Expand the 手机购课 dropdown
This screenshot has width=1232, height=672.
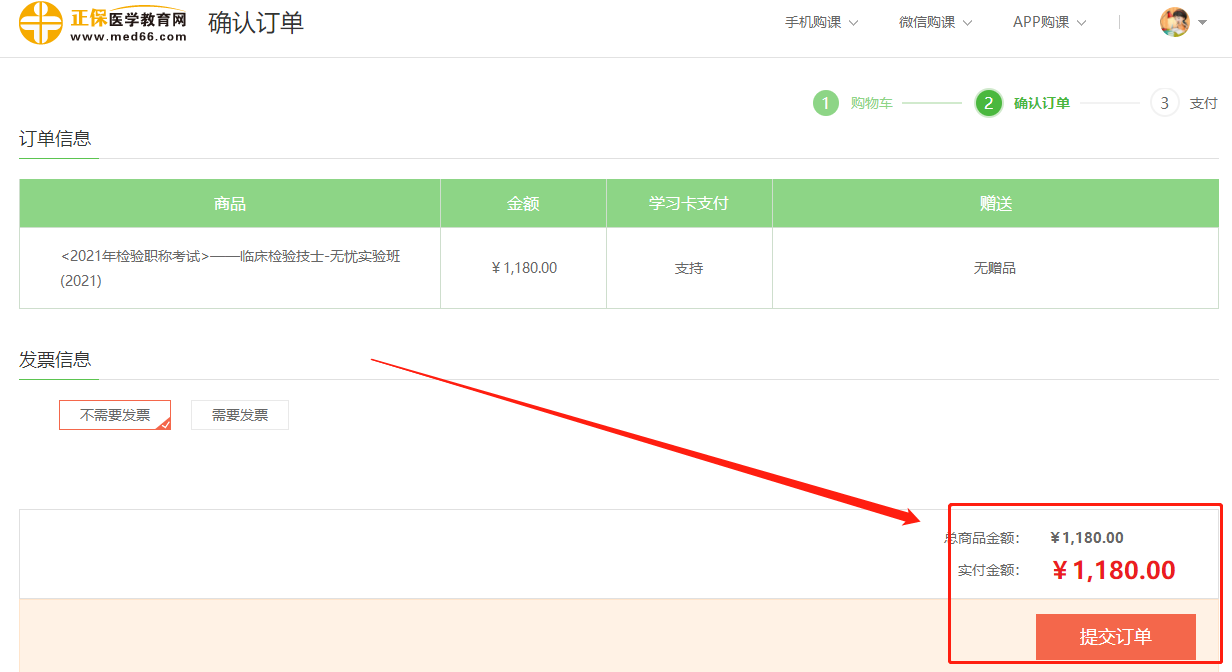coord(821,22)
